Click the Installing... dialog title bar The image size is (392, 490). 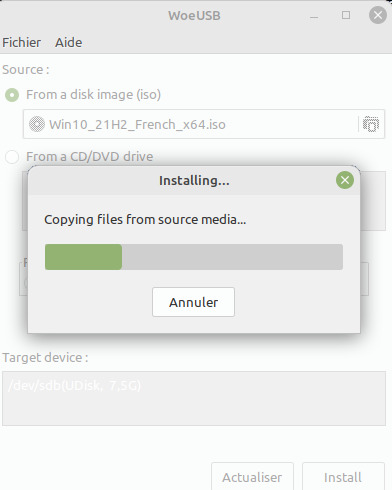[194, 180]
